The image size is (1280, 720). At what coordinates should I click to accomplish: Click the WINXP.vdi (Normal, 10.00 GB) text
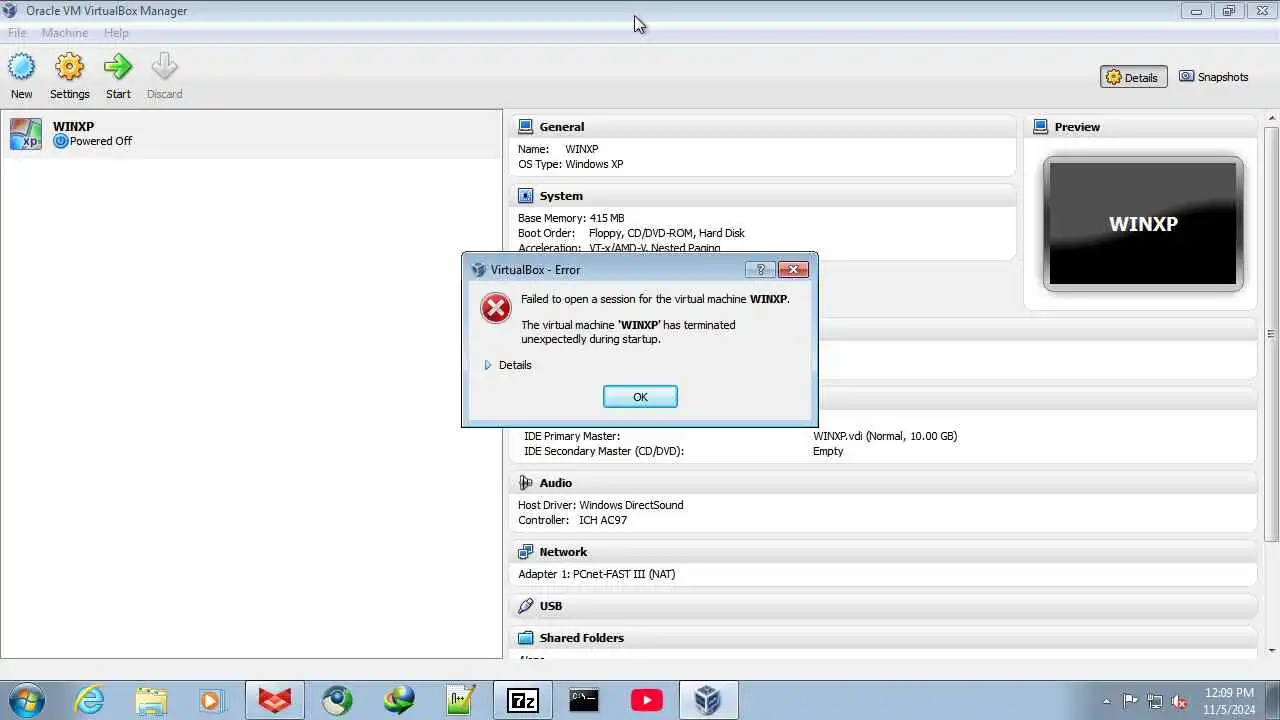885,436
